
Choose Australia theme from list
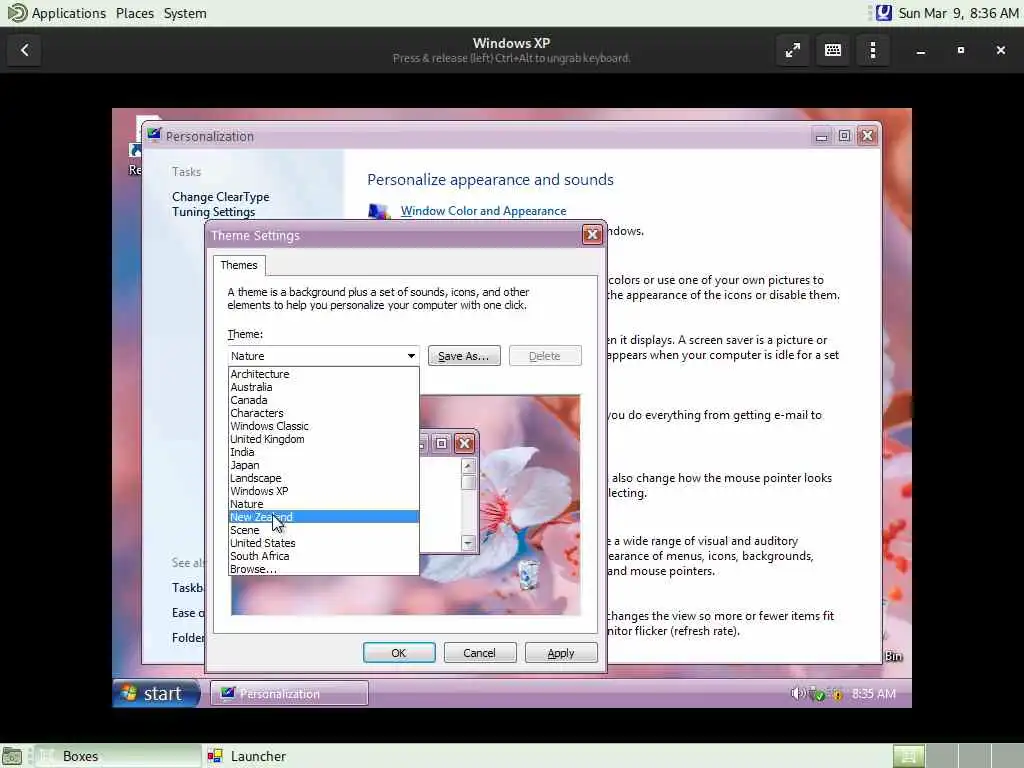pos(323,387)
